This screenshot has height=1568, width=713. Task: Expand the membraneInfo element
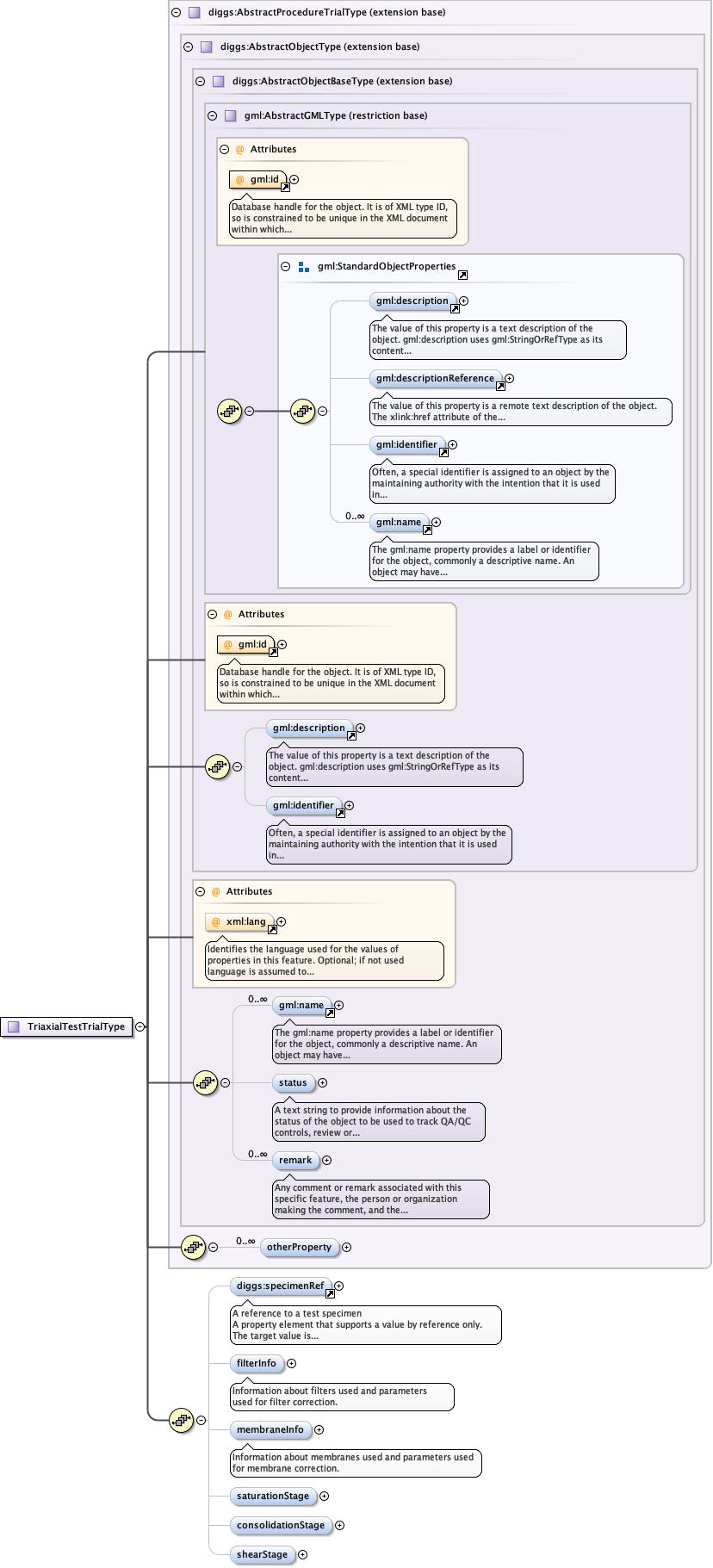point(319,1429)
